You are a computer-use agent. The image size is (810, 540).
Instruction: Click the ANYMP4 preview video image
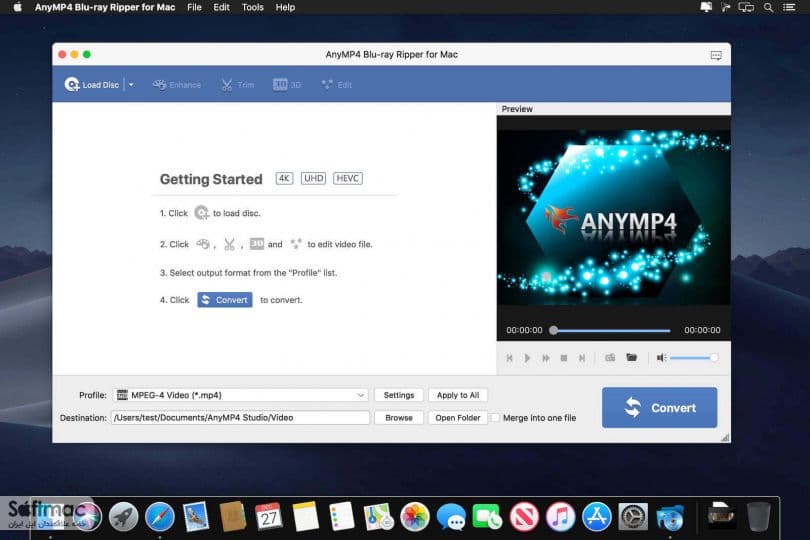614,217
